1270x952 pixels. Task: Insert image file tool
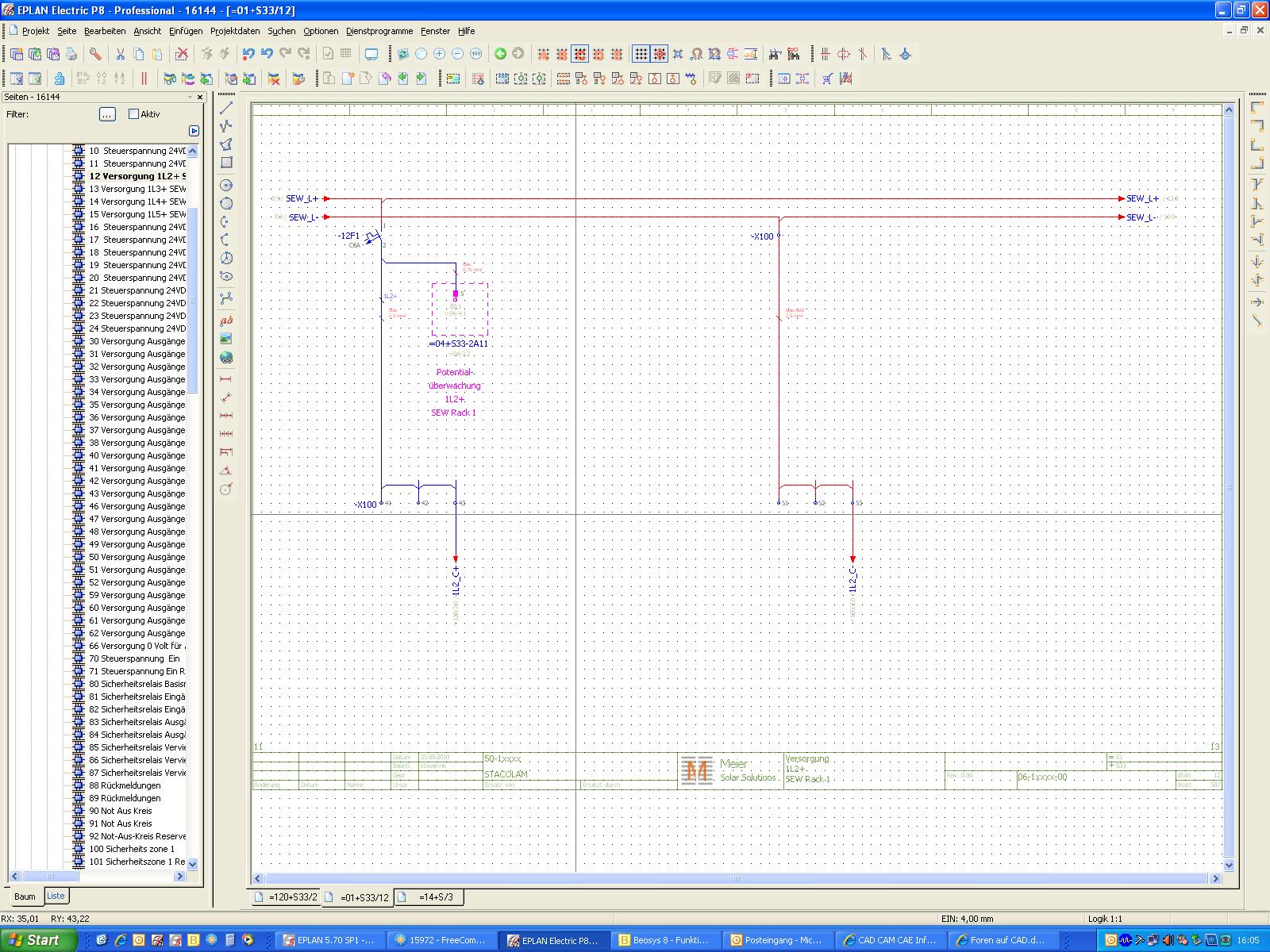click(226, 339)
